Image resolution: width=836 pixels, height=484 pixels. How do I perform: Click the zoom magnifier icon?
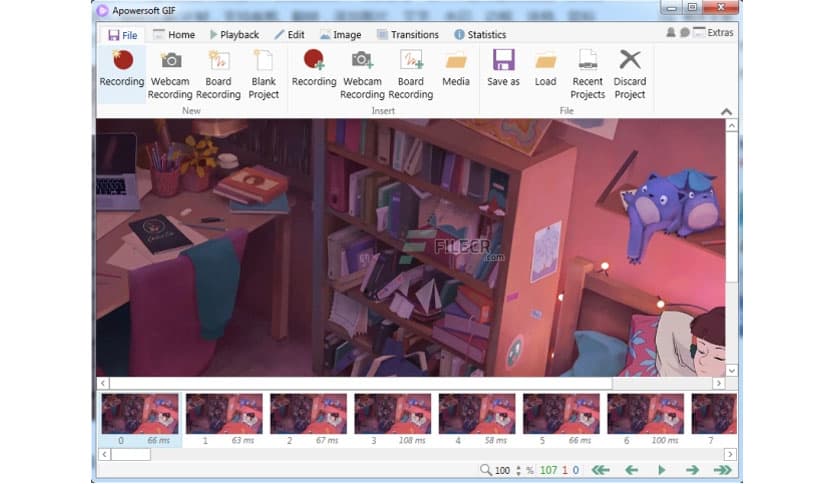tap(485, 470)
